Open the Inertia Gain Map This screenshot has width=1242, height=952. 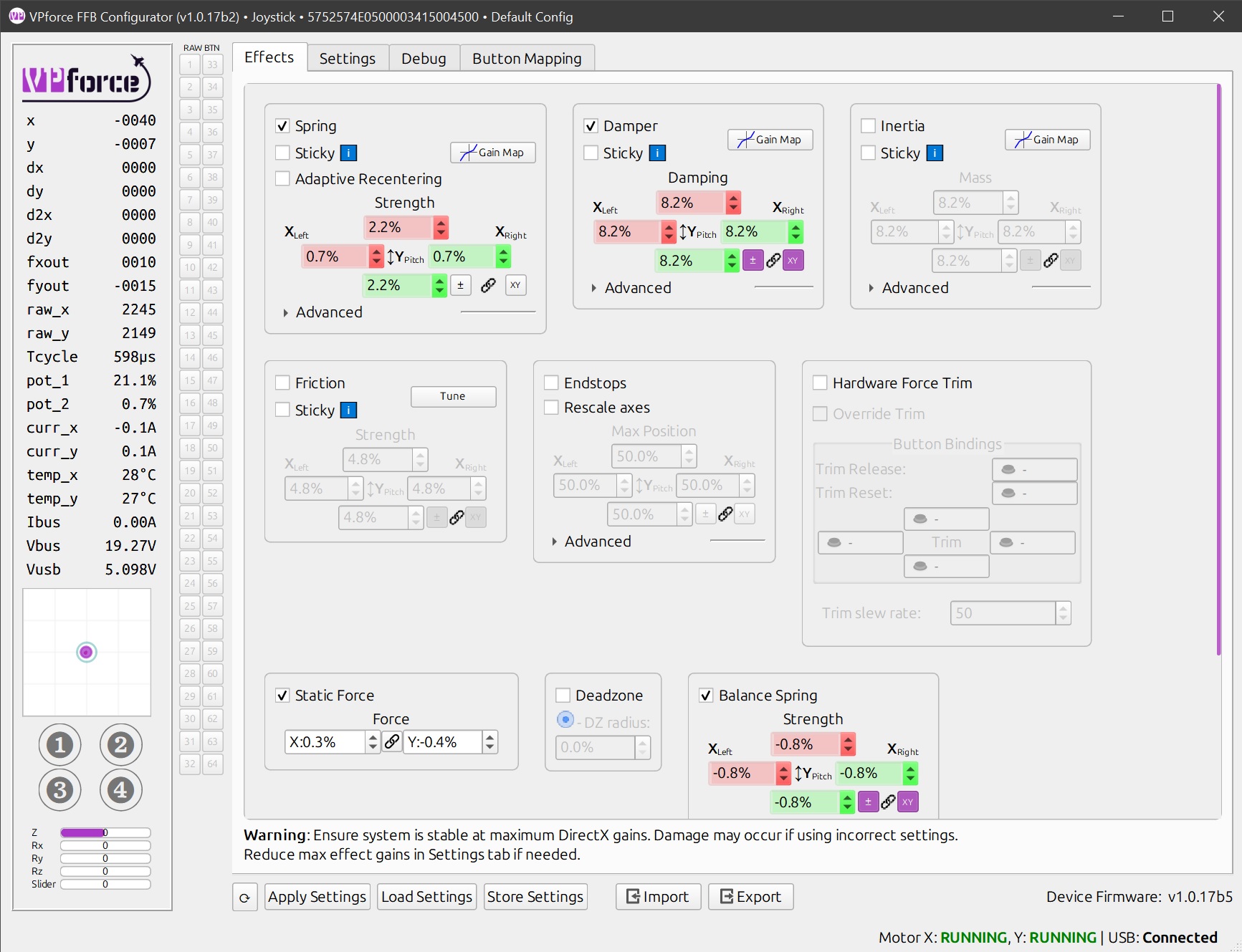point(1048,140)
